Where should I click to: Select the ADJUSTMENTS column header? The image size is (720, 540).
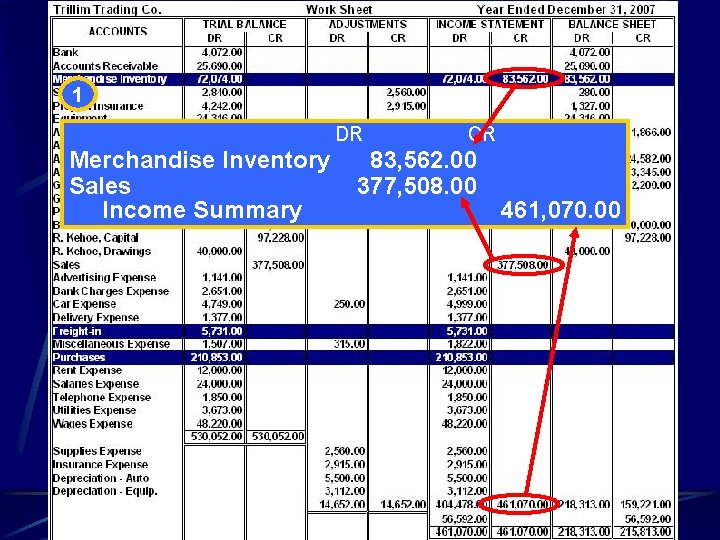(368, 24)
